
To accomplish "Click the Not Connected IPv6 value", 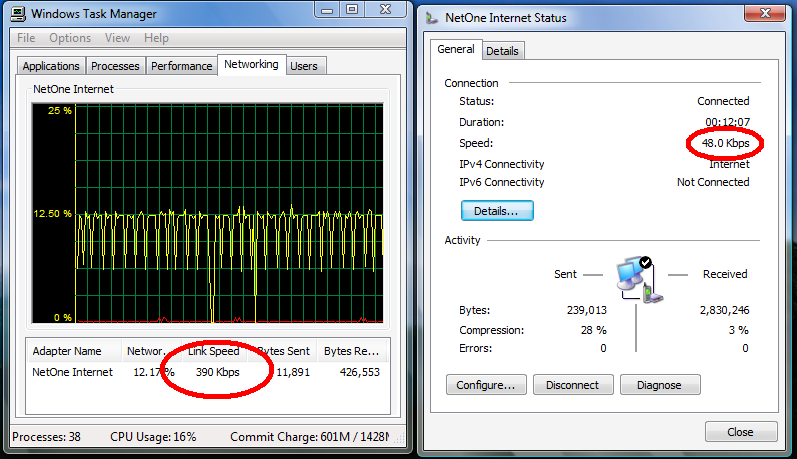I will click(713, 182).
